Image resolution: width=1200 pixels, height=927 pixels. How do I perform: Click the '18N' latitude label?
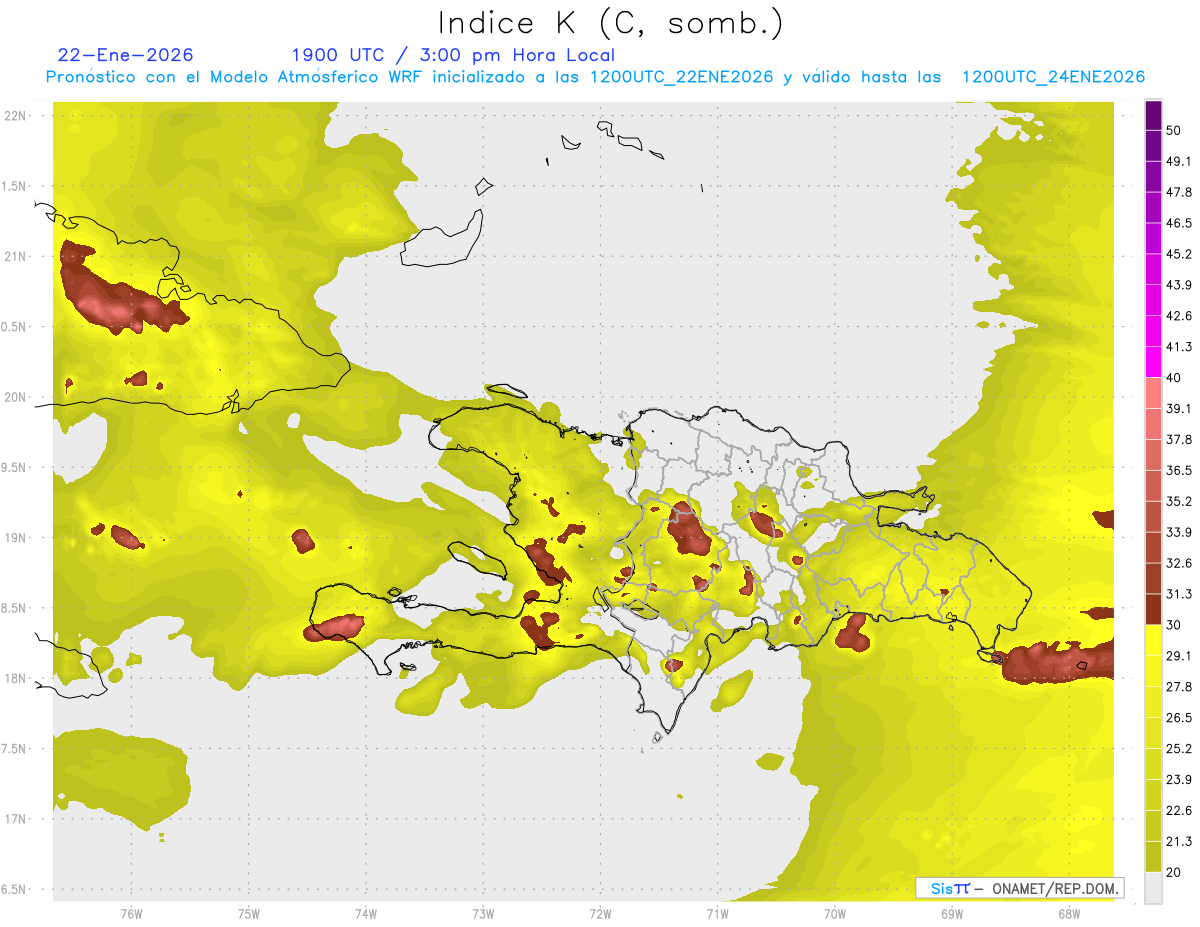click(15, 678)
